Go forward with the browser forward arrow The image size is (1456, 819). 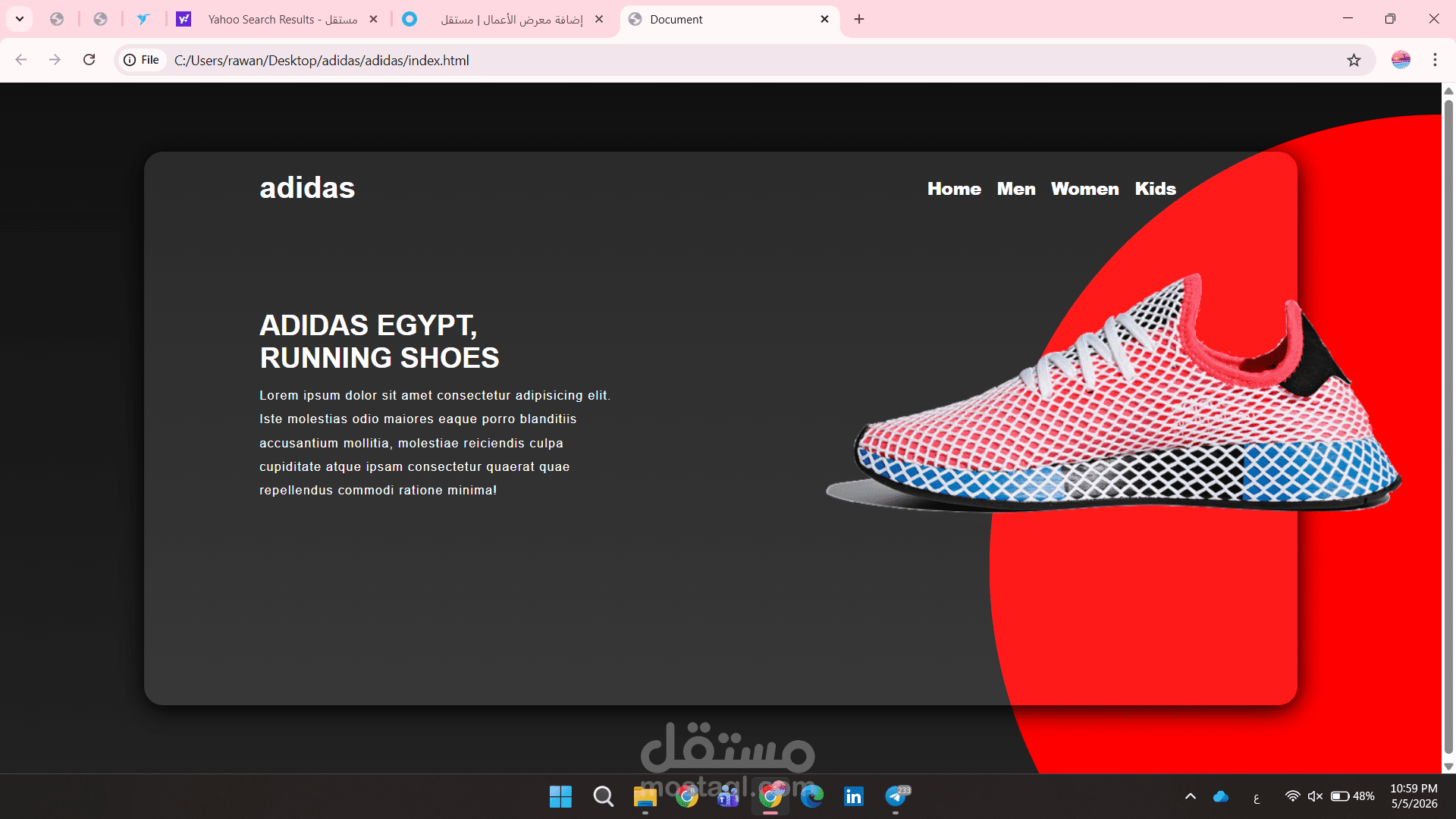click(x=55, y=60)
